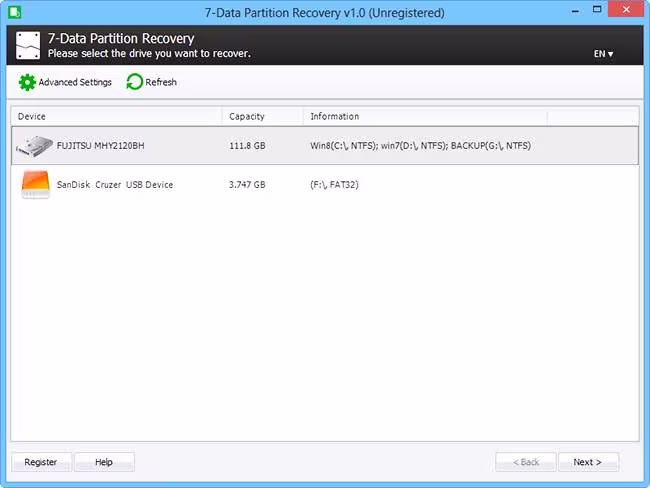Open the EN language dropdown
The image size is (650, 488).
click(x=604, y=54)
